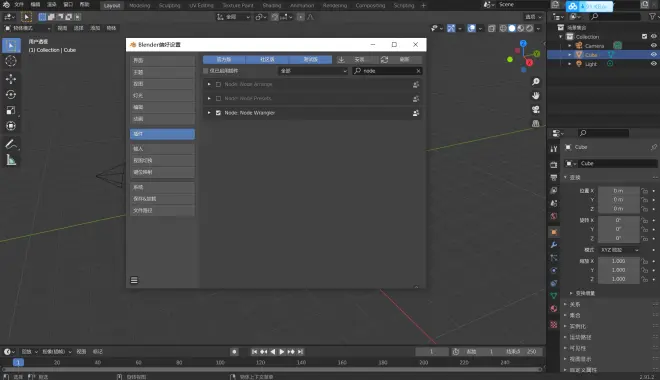
Task: Click the Location X value field
Action: 618,191
